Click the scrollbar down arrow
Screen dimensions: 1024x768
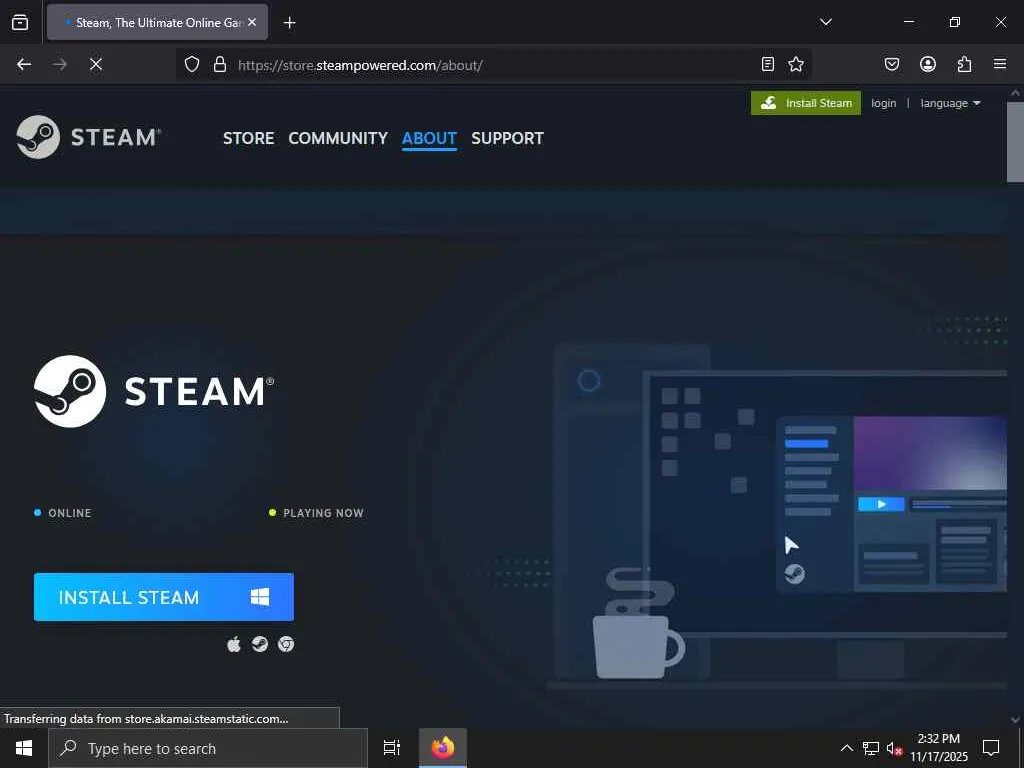pos(1015,720)
